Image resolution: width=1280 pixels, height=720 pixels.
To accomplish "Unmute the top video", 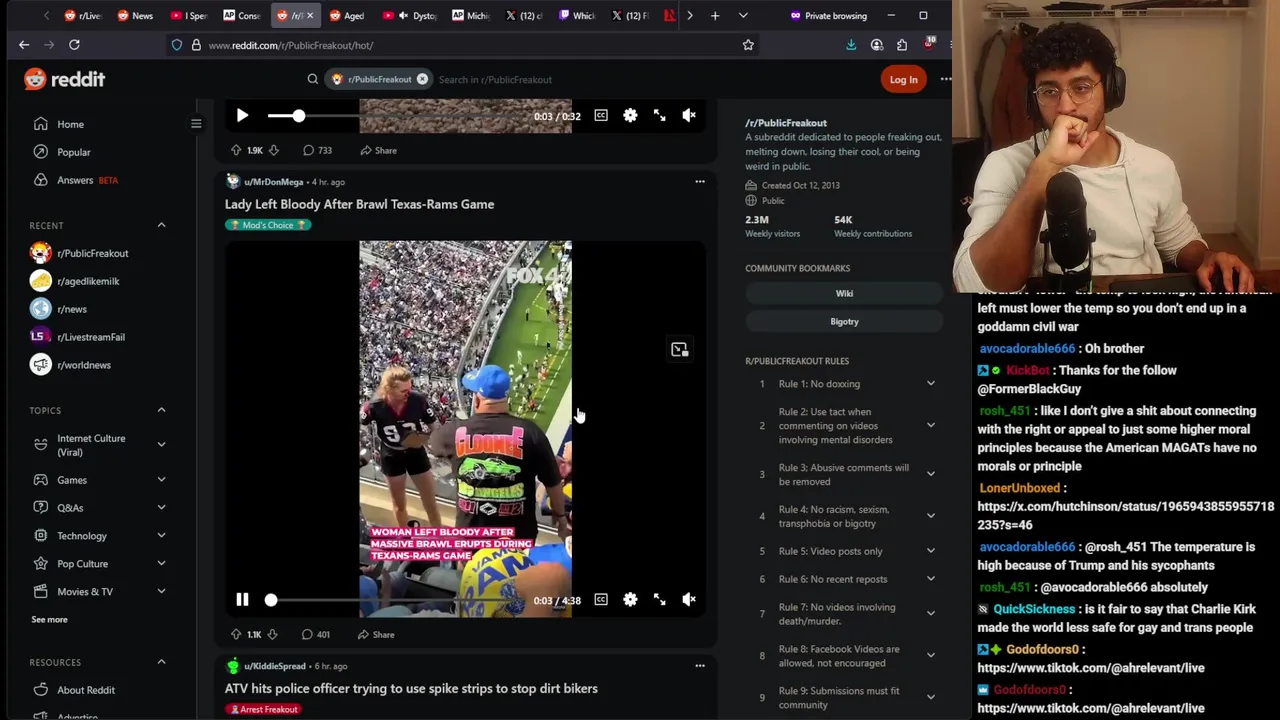I will pos(689,116).
